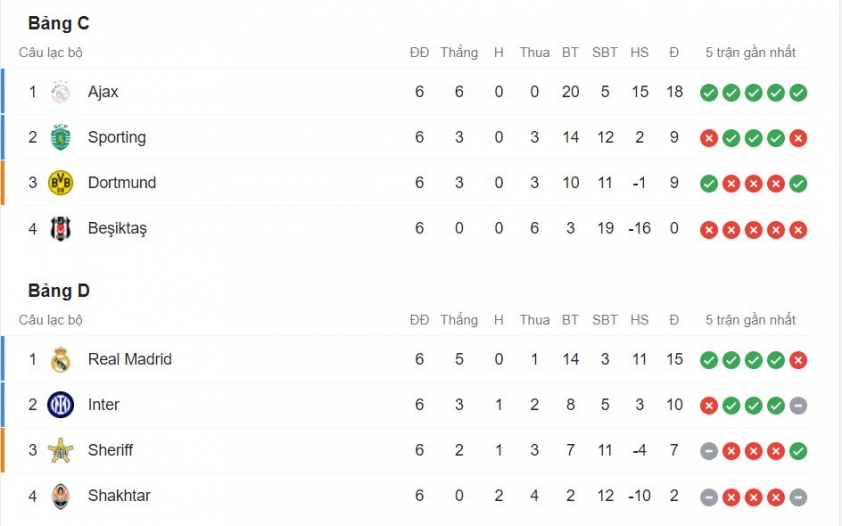Click Sheriff's green win icon
842x526 pixels.
[798, 451]
